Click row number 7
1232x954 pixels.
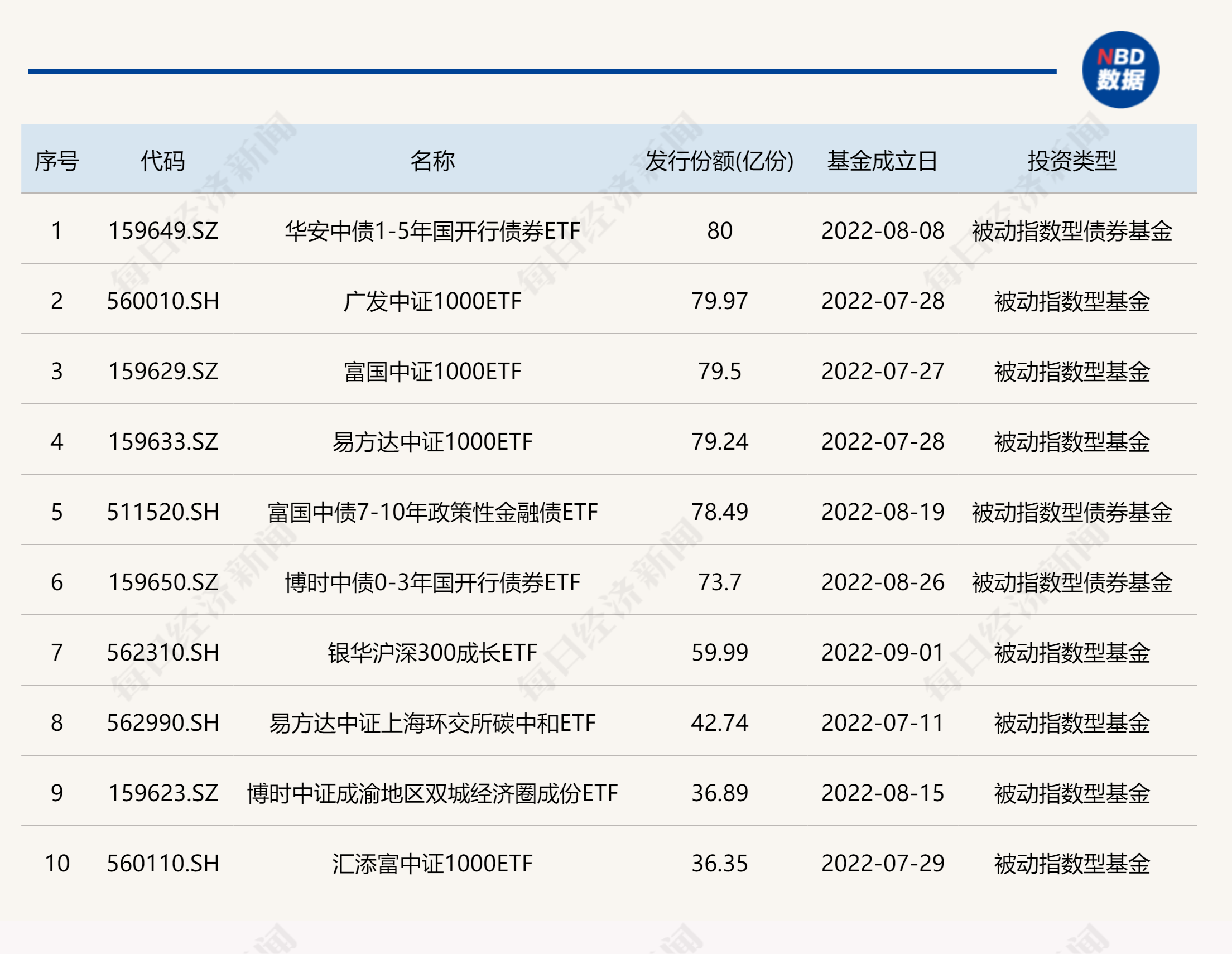pyautogui.click(x=57, y=653)
